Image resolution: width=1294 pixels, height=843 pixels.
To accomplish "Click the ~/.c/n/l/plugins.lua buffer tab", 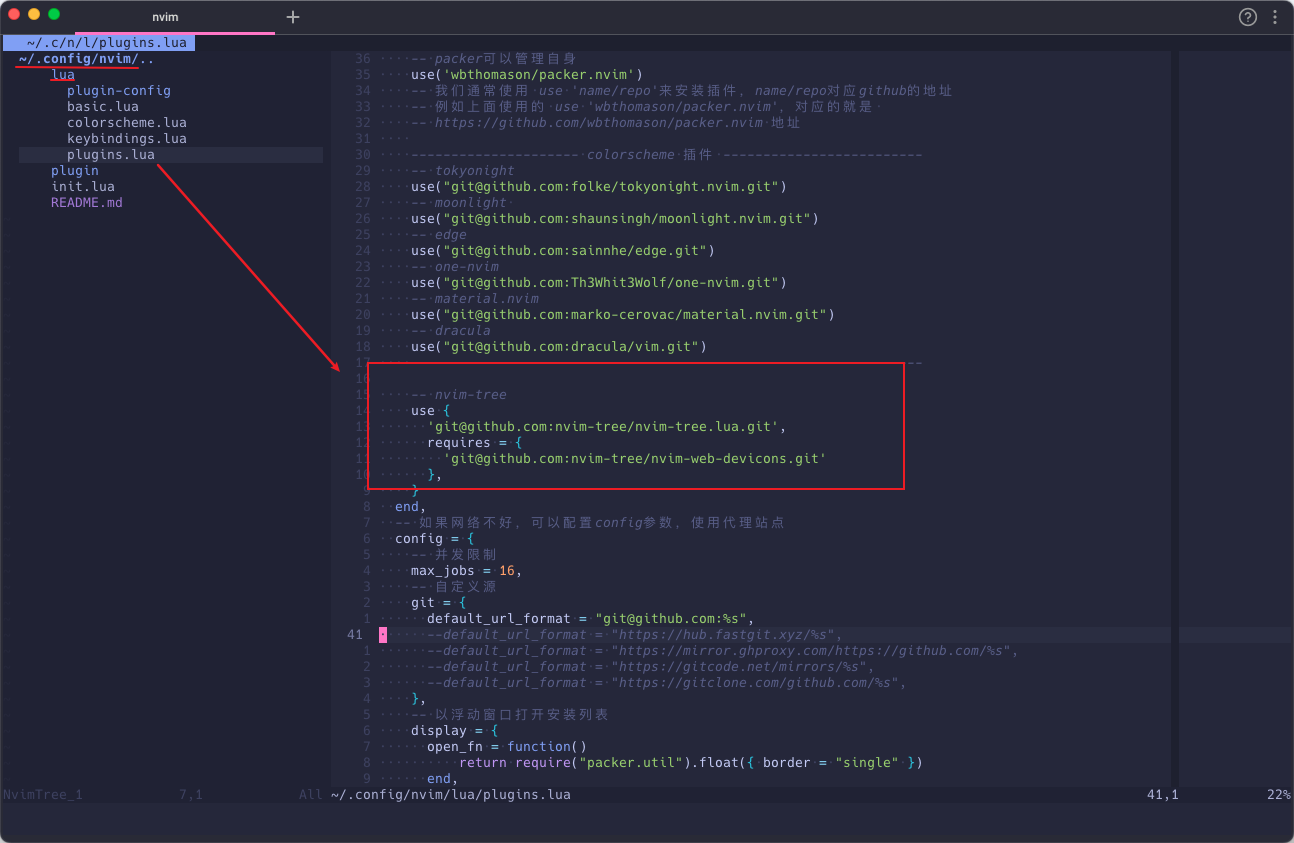I will tap(98, 43).
